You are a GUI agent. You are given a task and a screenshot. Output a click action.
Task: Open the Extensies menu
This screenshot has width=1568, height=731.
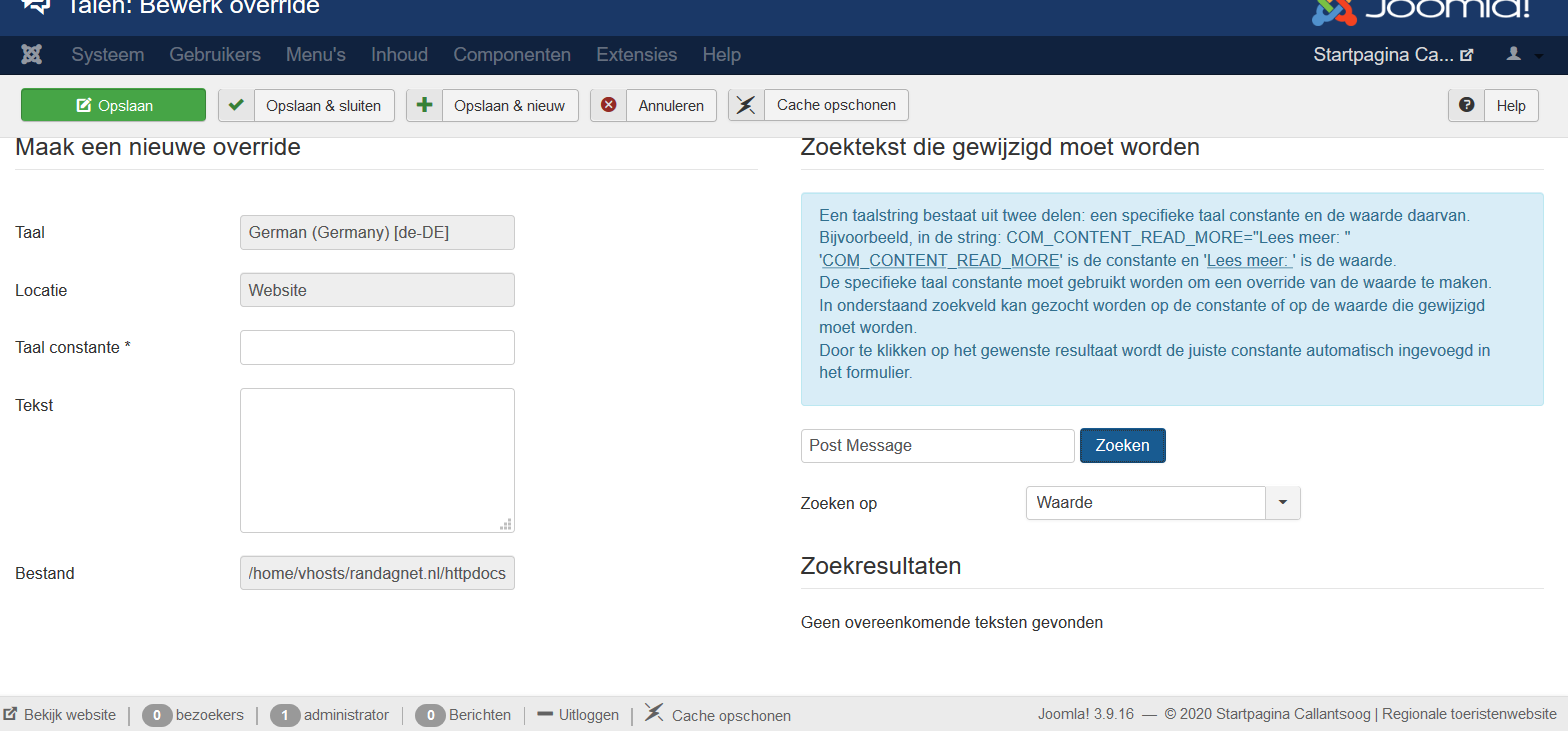pyautogui.click(x=636, y=55)
